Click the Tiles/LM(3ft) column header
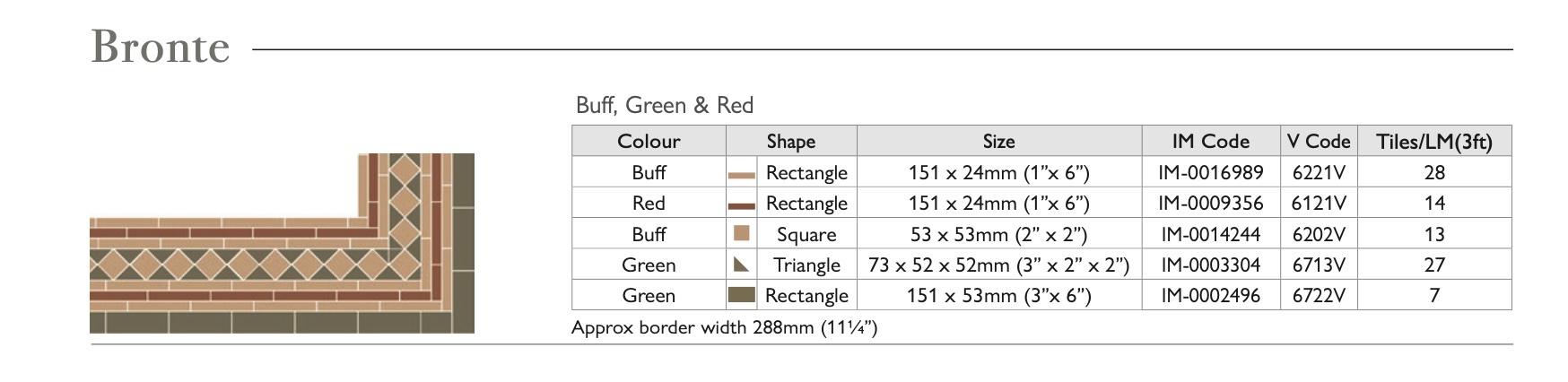1568x382 pixels. click(1433, 141)
